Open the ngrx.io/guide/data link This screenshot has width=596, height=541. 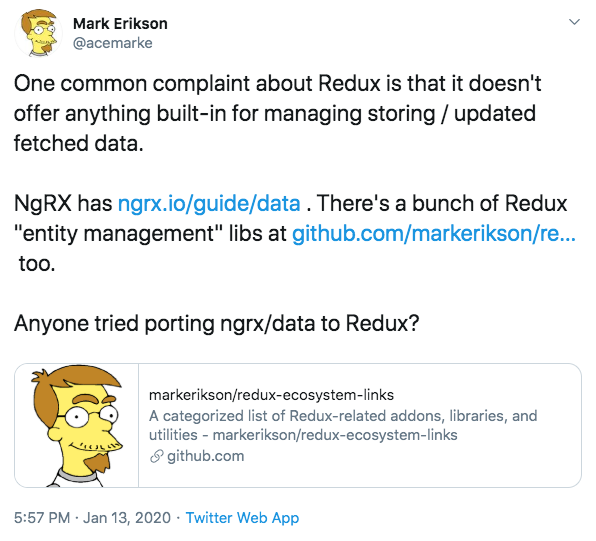coord(209,203)
